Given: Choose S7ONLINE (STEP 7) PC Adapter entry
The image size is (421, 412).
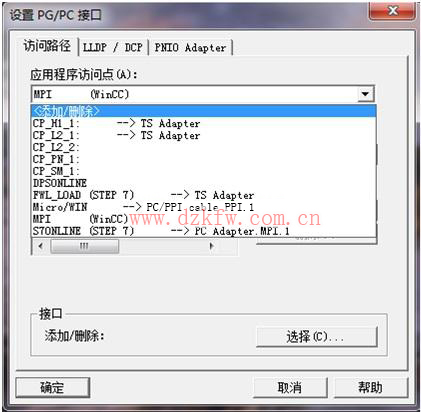Looking at the screenshot, I should (204, 231).
